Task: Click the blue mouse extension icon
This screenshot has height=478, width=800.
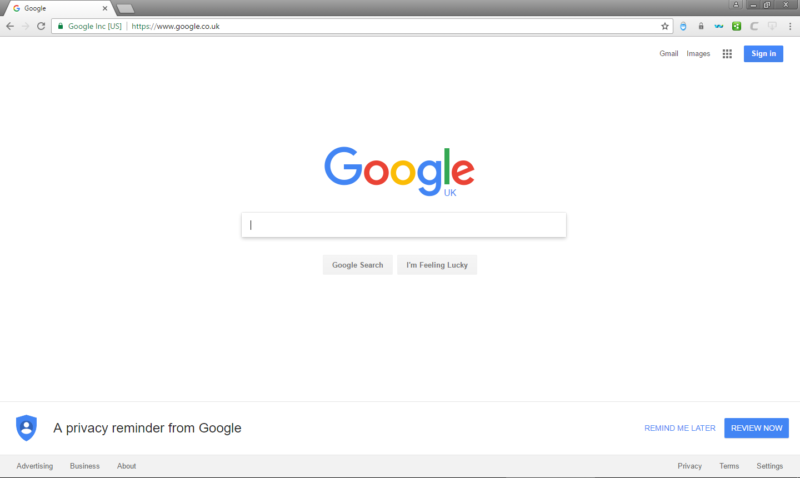Action: (x=683, y=26)
